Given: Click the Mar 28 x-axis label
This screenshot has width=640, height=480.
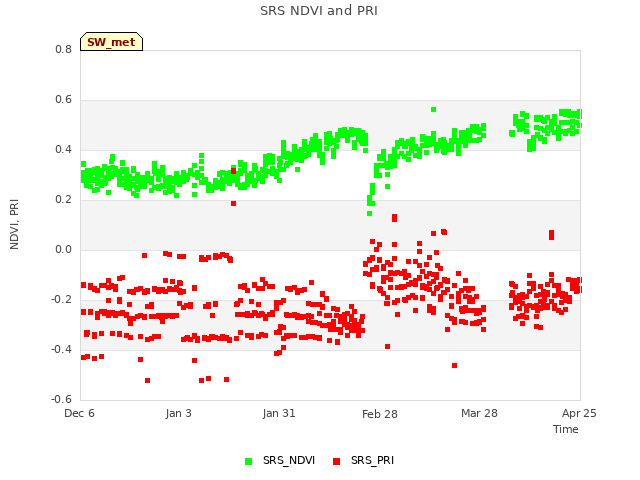Looking at the screenshot, I should 479,413.
